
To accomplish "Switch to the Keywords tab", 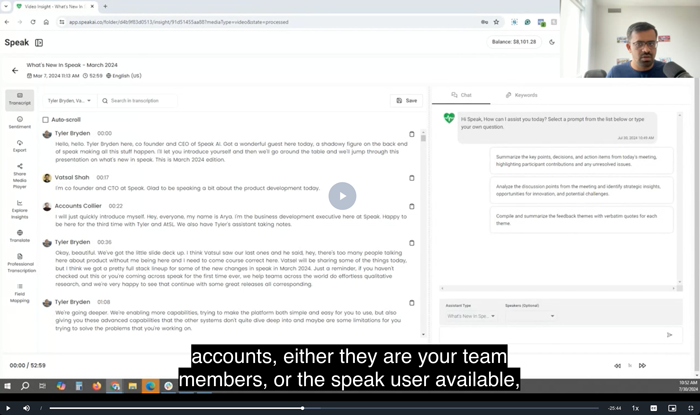I will pos(521,95).
